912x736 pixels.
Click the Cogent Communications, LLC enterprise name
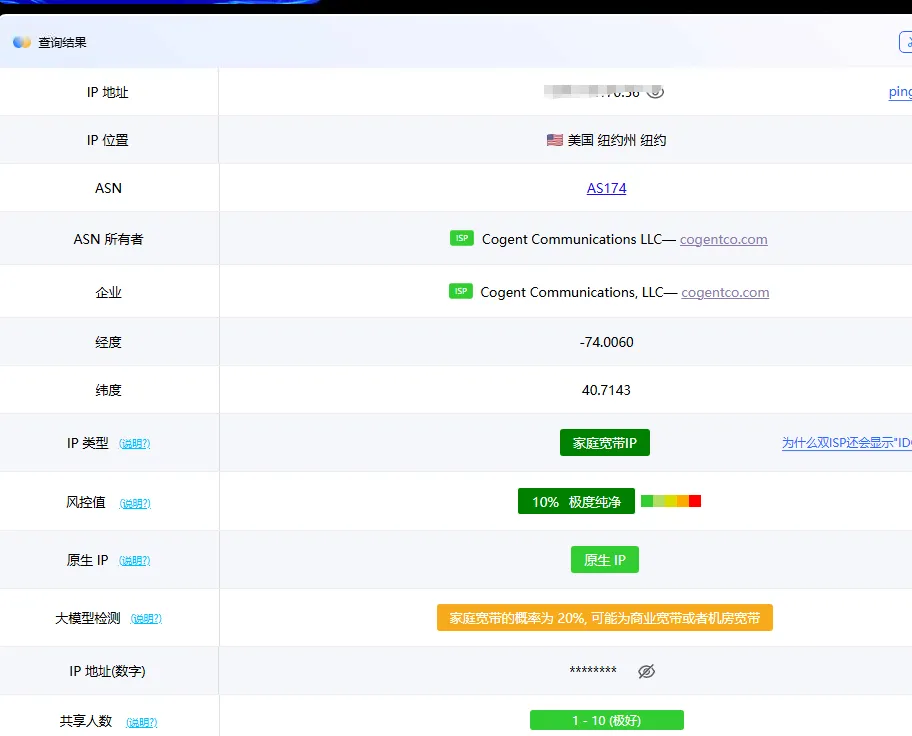(572, 293)
